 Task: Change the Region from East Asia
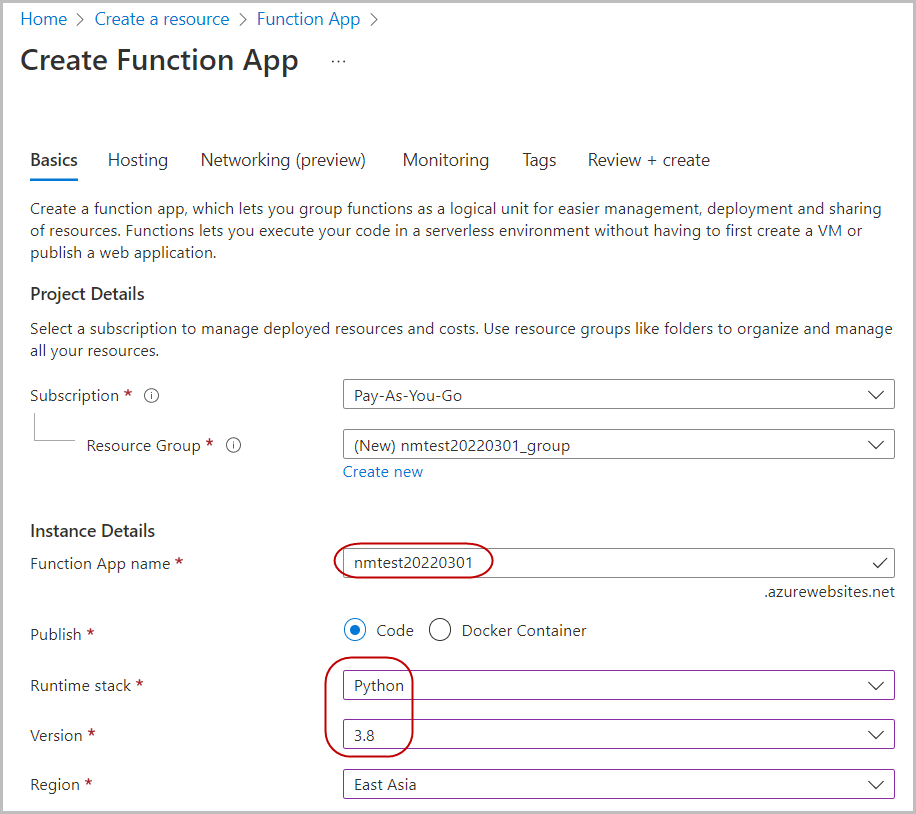tap(618, 784)
